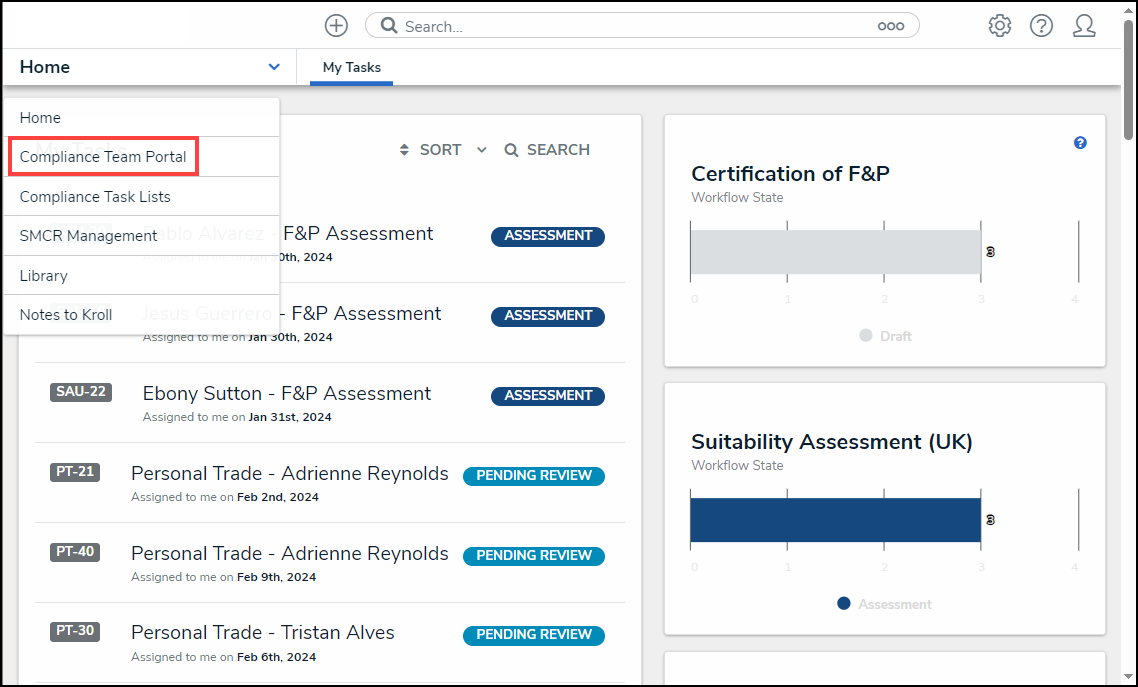Click the magnifier icon in the search bar
This screenshot has height=687, width=1138.
pos(390,25)
